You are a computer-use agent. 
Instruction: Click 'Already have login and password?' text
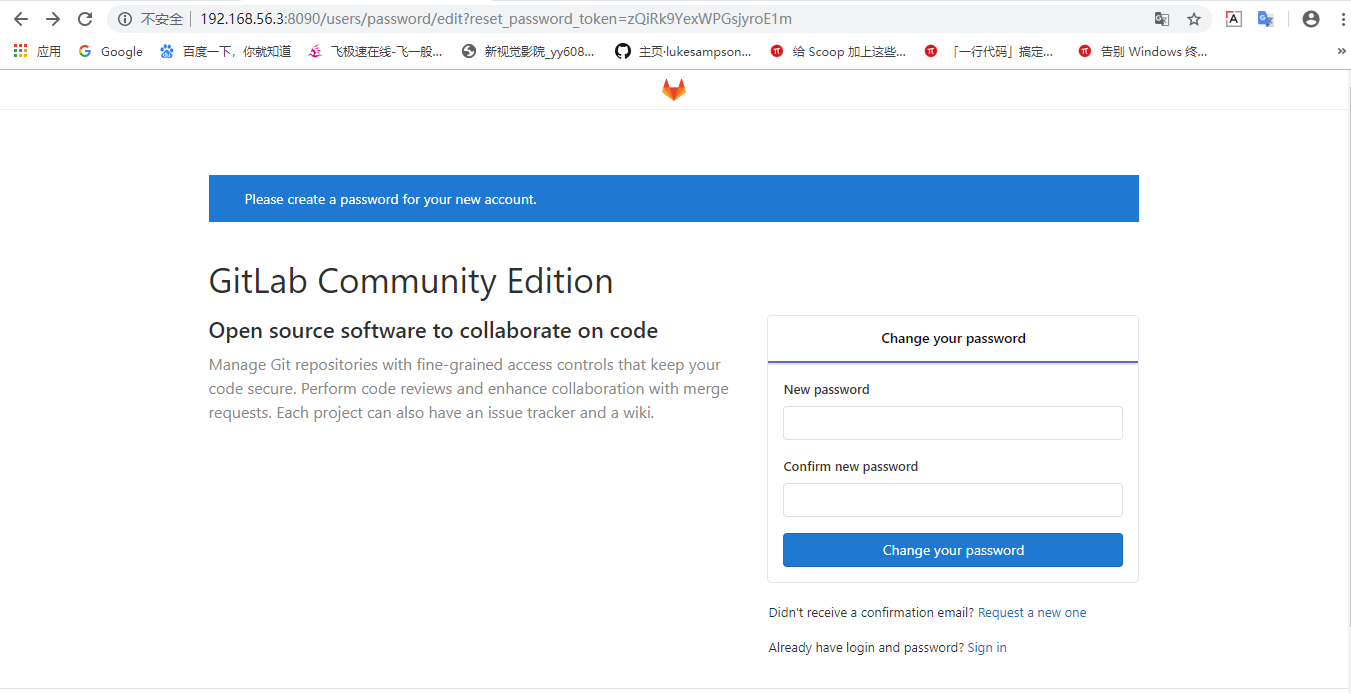tap(866, 648)
